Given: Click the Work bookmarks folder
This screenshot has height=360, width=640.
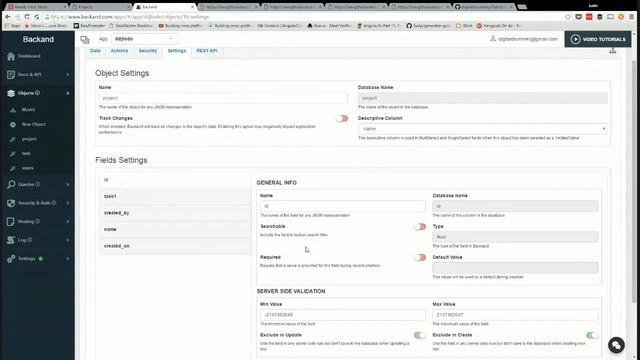Looking at the screenshot, I should tap(464, 26).
